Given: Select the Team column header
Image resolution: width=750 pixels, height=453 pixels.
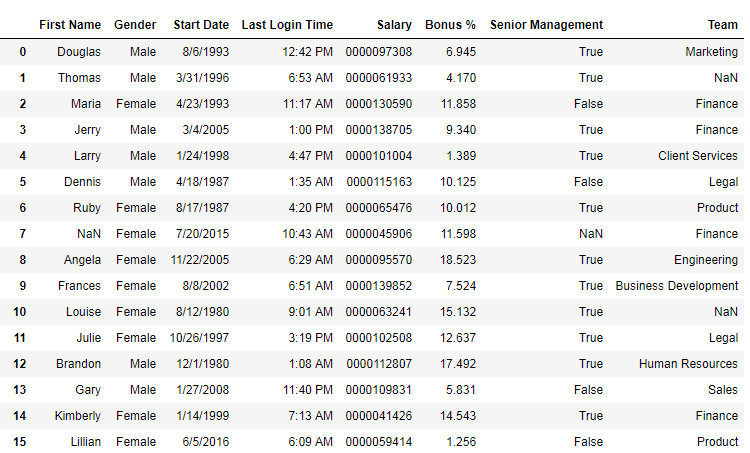Looking at the screenshot, I should pyautogui.click(x=721, y=24).
